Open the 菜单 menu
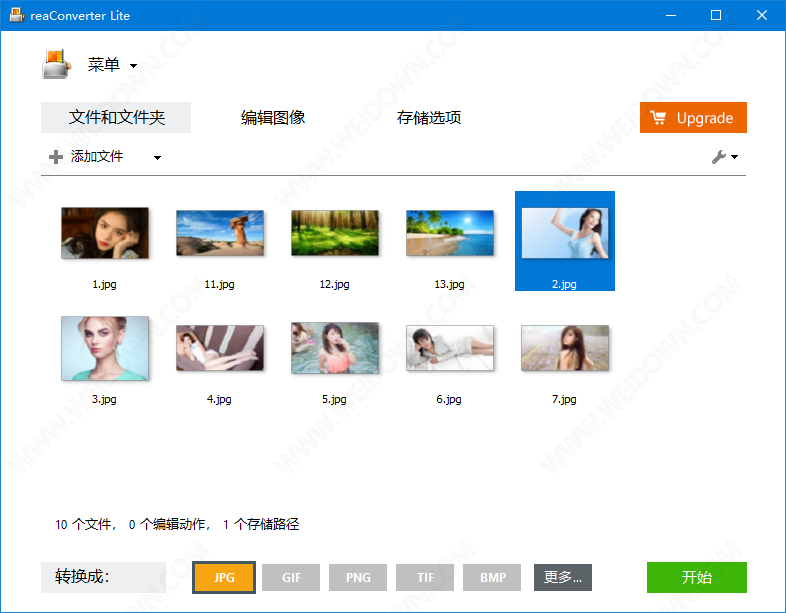This screenshot has height=613, width=786. [x=104, y=65]
